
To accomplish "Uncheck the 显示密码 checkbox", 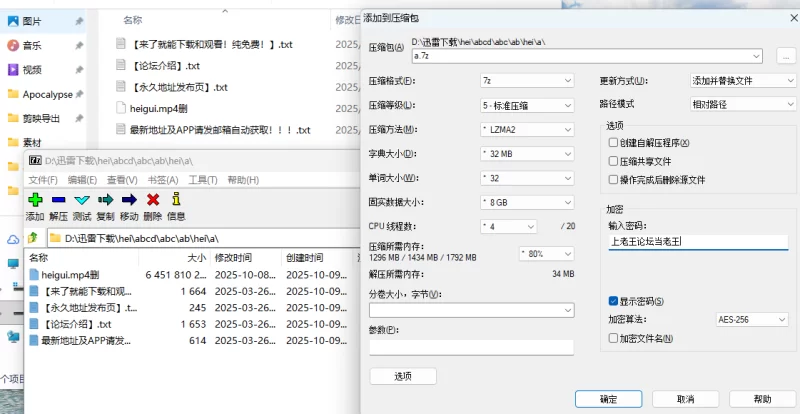I will coord(613,301).
